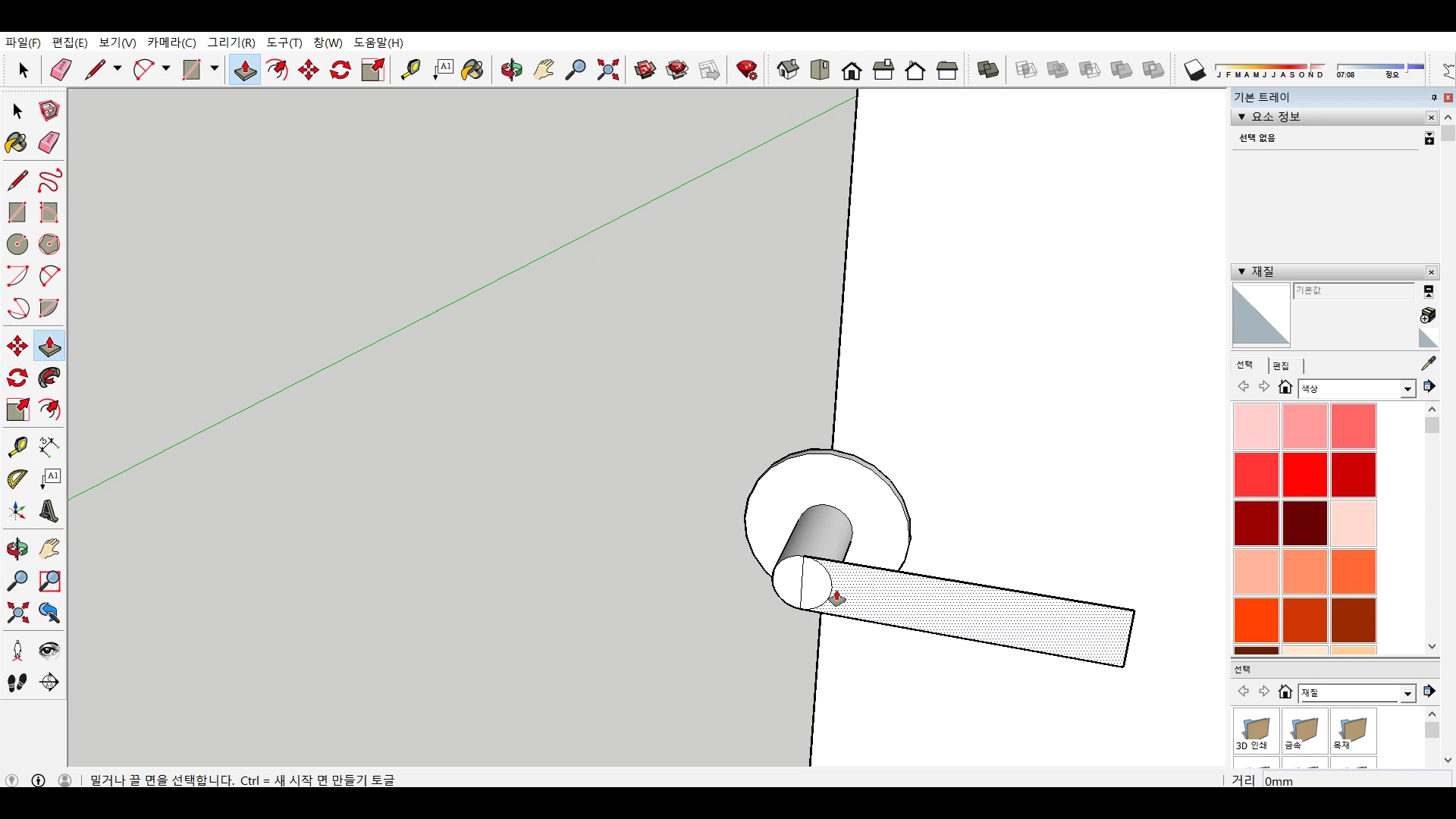Viewport: 1456px width, 819px height.
Task: Switch to Iso house view icon
Action: (788, 71)
